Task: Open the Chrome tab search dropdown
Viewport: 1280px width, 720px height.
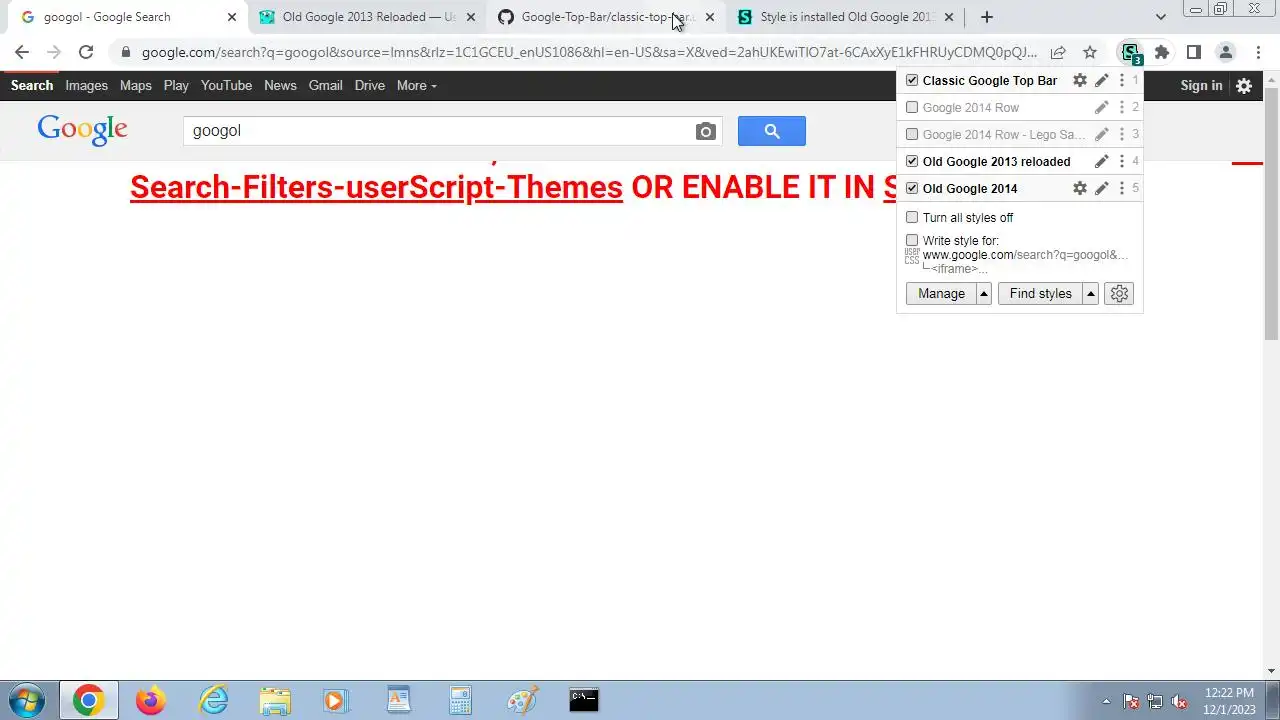Action: click(x=1160, y=17)
